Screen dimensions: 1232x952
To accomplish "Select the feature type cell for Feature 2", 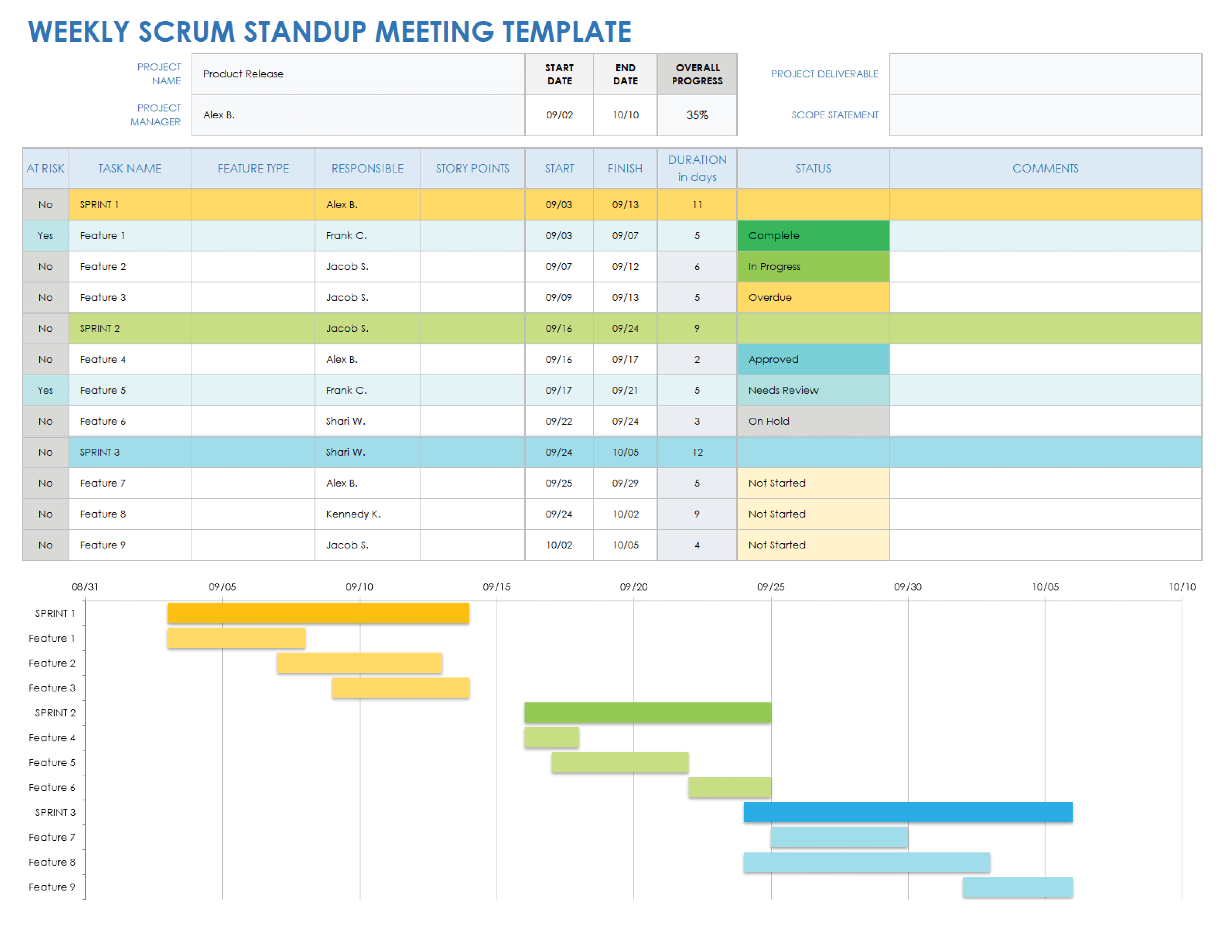I will 253,267.
